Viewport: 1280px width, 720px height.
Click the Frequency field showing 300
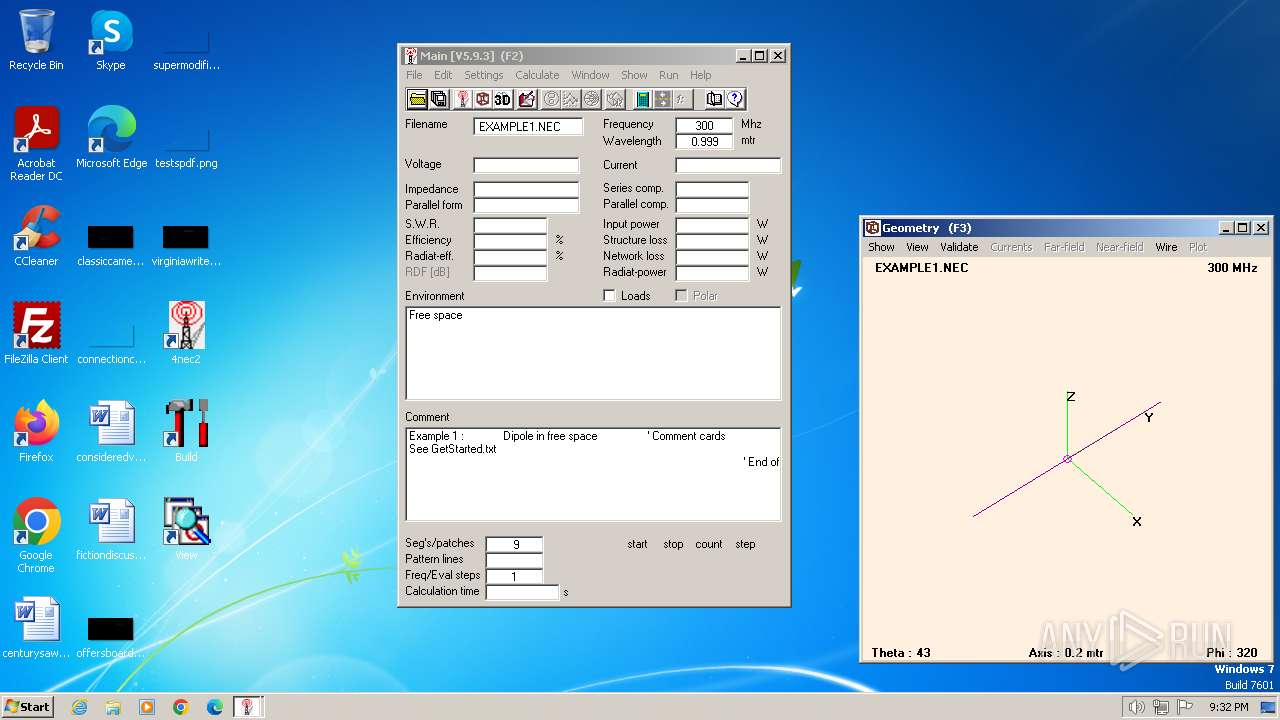pos(704,125)
